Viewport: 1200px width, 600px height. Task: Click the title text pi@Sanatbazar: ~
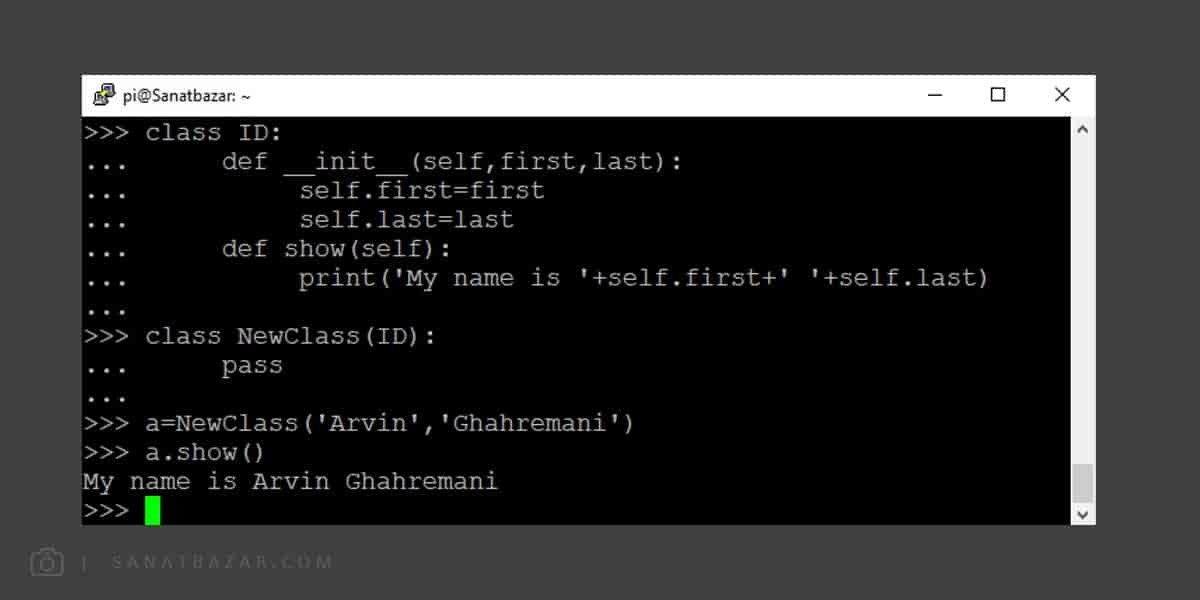(186, 96)
